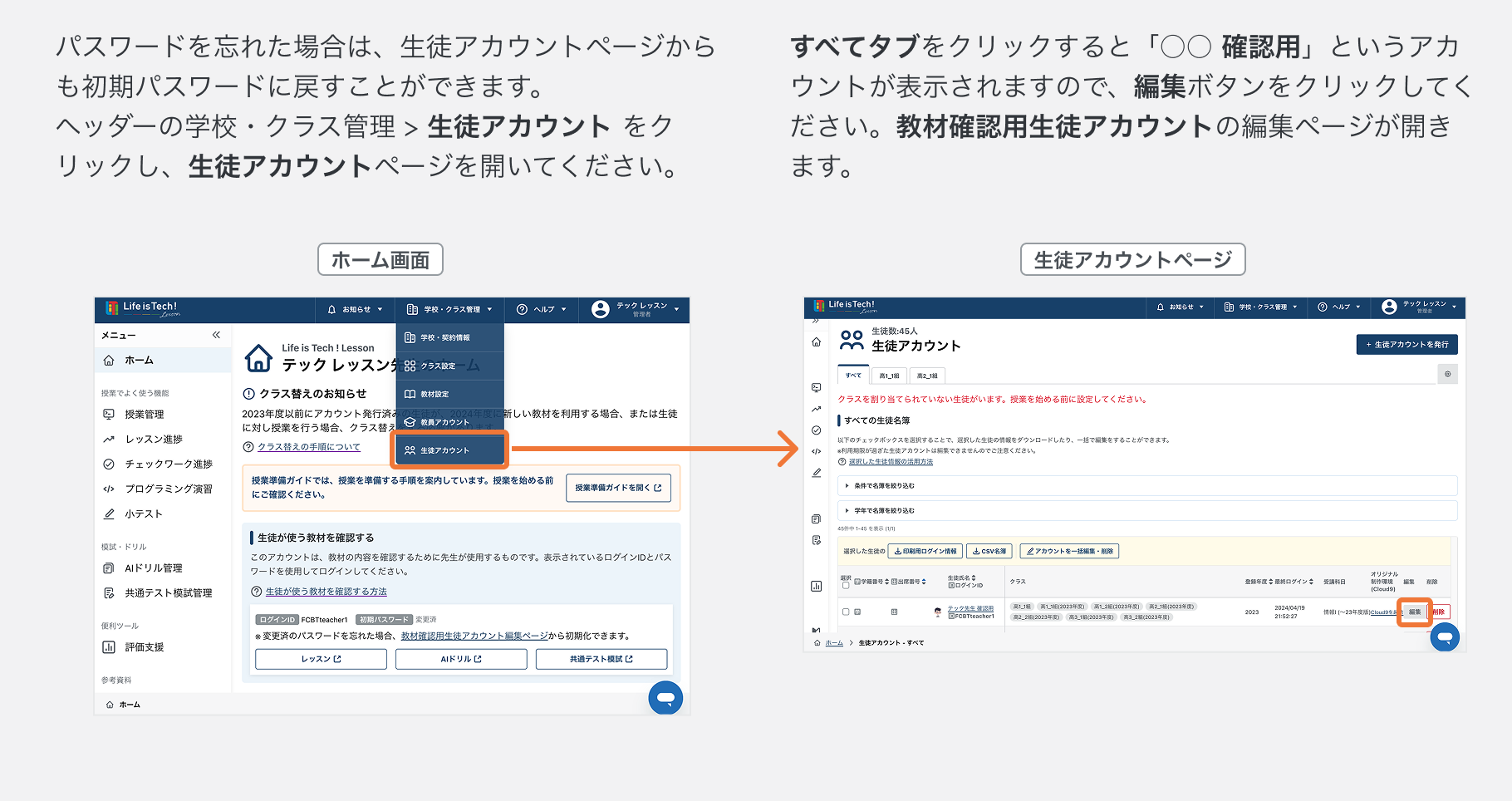Image resolution: width=1512 pixels, height=801 pixels.
Task: Open the chat bubble on the student account page
Action: 1445,637
